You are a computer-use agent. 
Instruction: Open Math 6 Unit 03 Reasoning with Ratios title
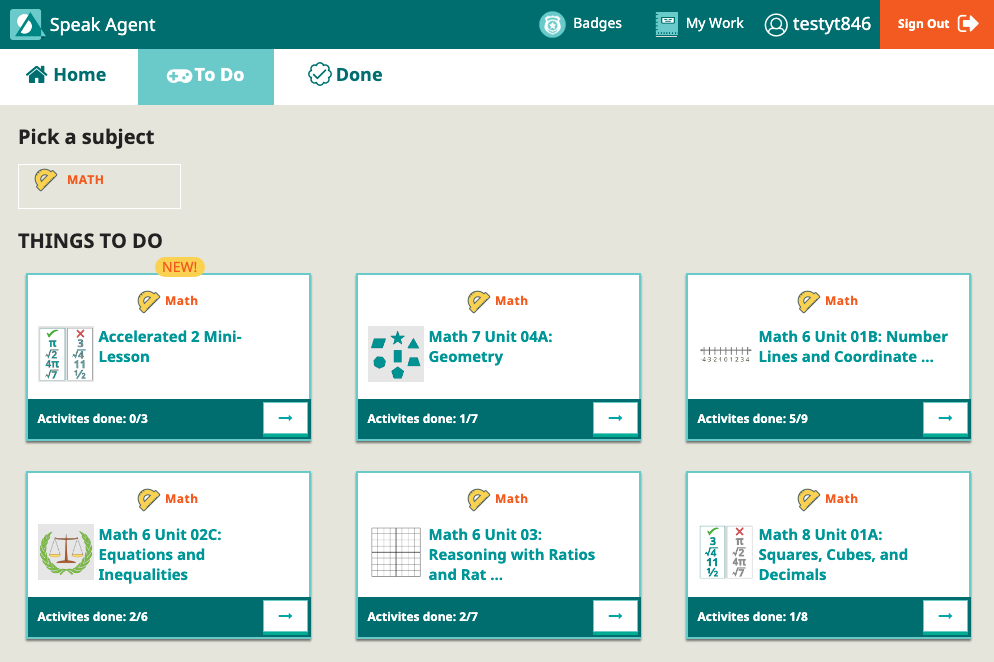point(511,554)
